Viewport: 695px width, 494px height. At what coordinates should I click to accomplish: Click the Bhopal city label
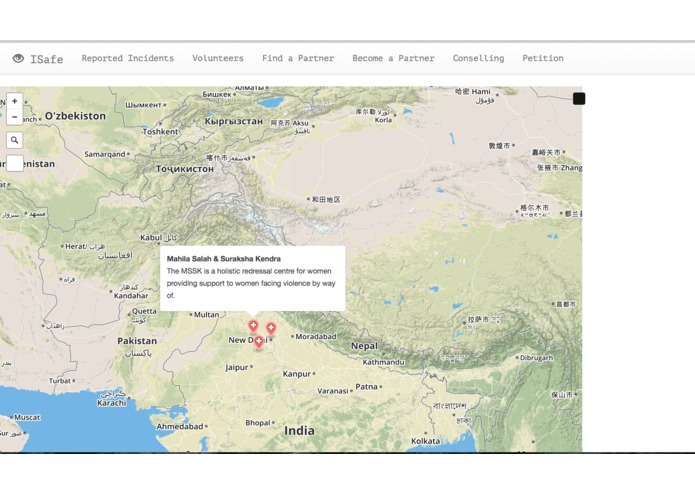[x=258, y=423]
